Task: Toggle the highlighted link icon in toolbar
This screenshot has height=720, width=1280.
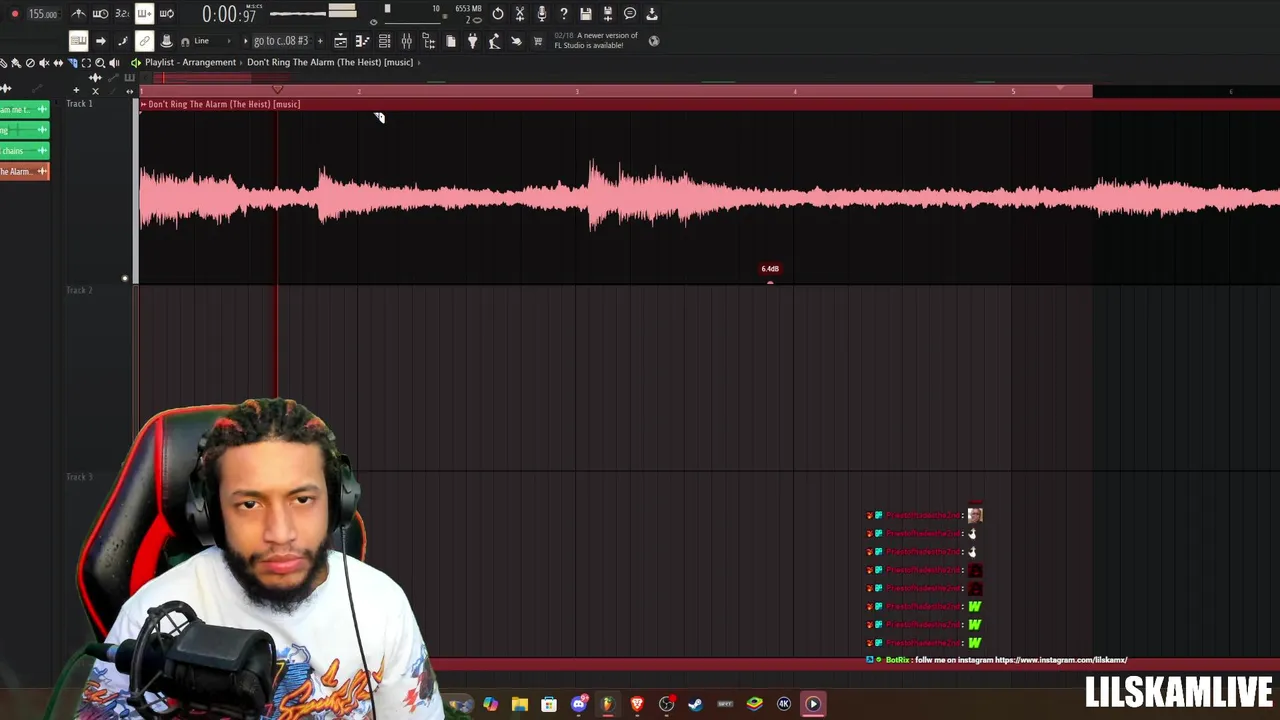Action: (x=144, y=41)
